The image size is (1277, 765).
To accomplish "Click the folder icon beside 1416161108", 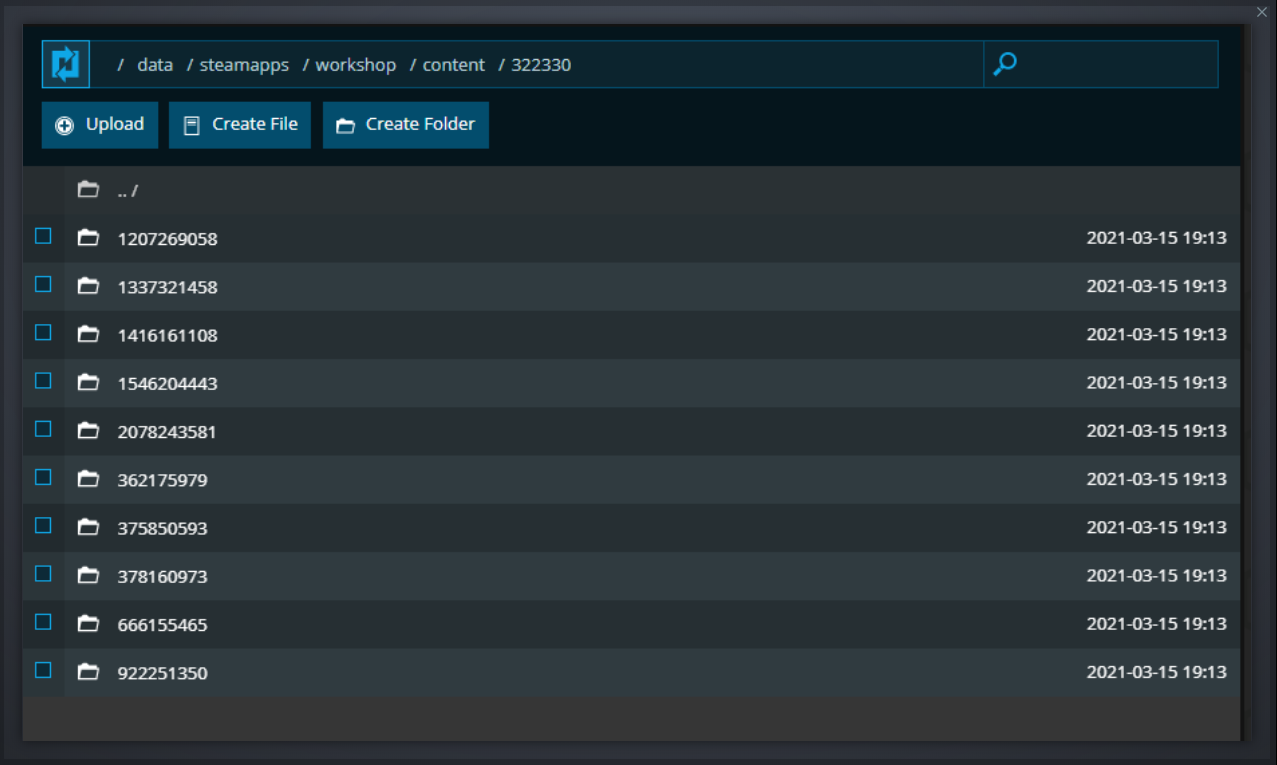I will tap(89, 334).
